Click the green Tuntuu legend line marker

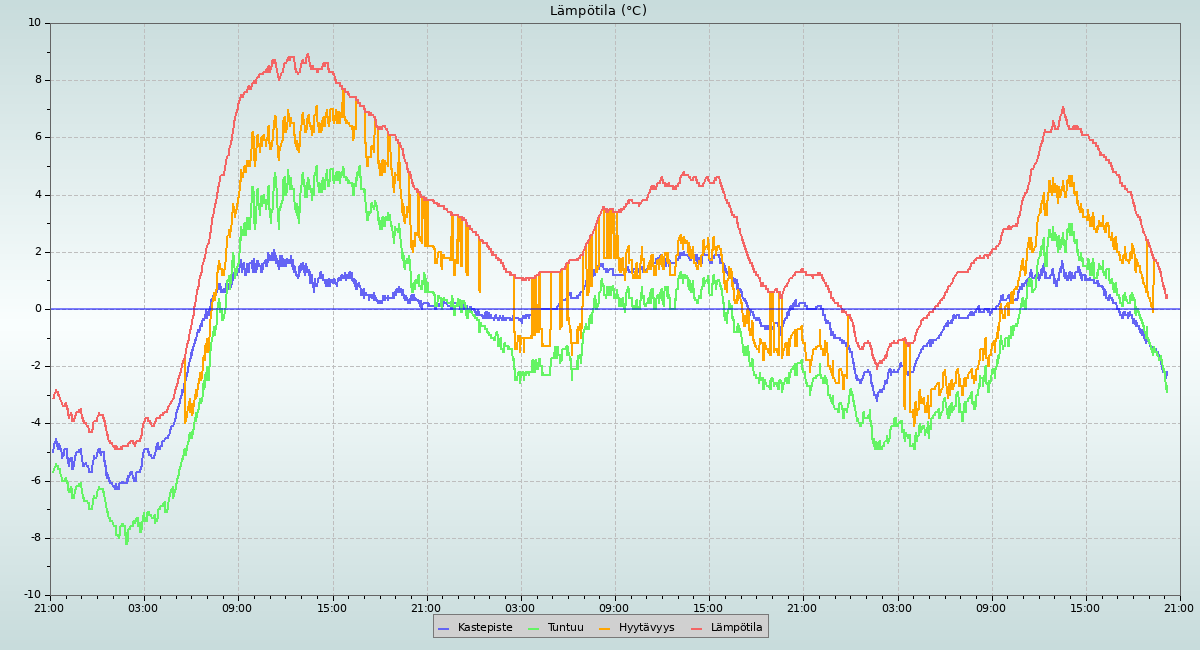click(x=533, y=628)
